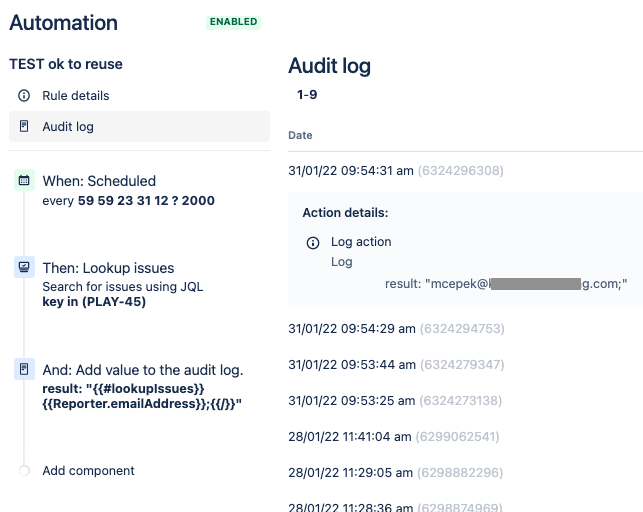Collapse audit entry 31/01/22 09:54:31 am
Screen dimensions: 643x512
click(x=351, y=171)
